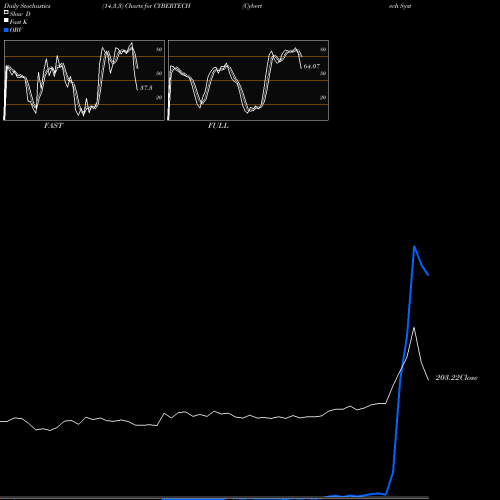Click the 20 level label in FULL chart

[x=323, y=97]
